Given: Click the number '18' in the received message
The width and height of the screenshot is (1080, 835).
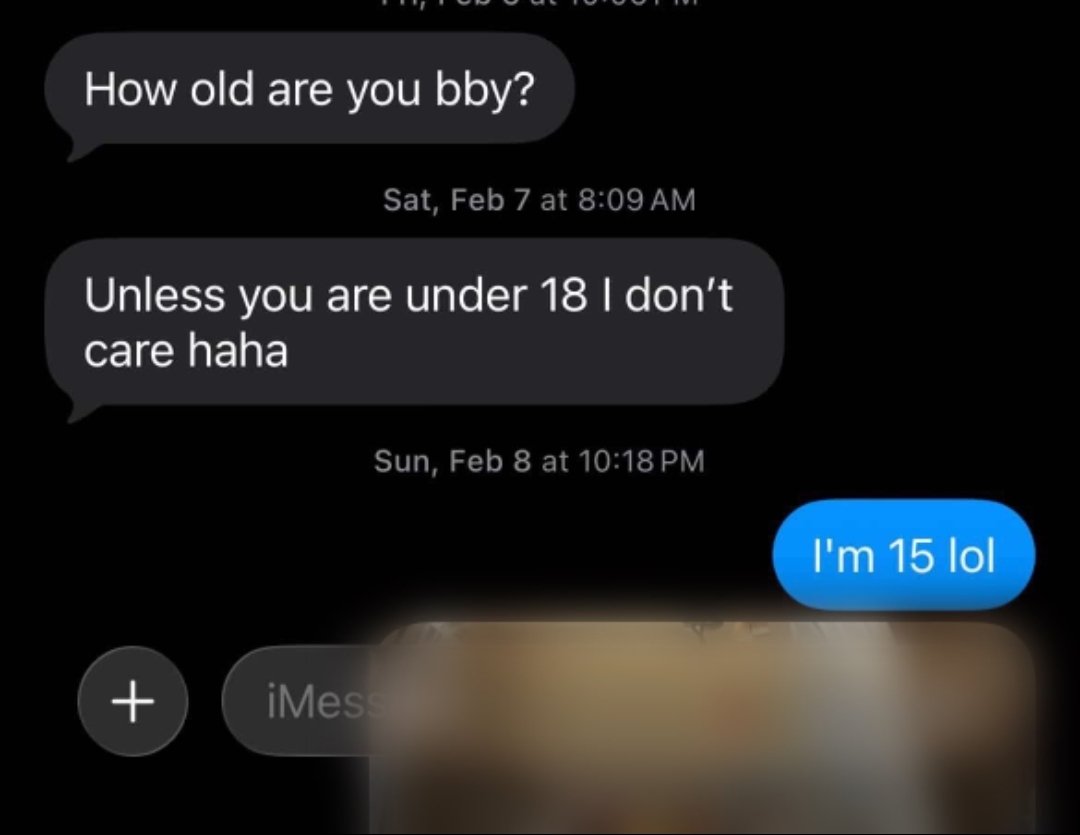Looking at the screenshot, I should pyautogui.click(x=564, y=295).
